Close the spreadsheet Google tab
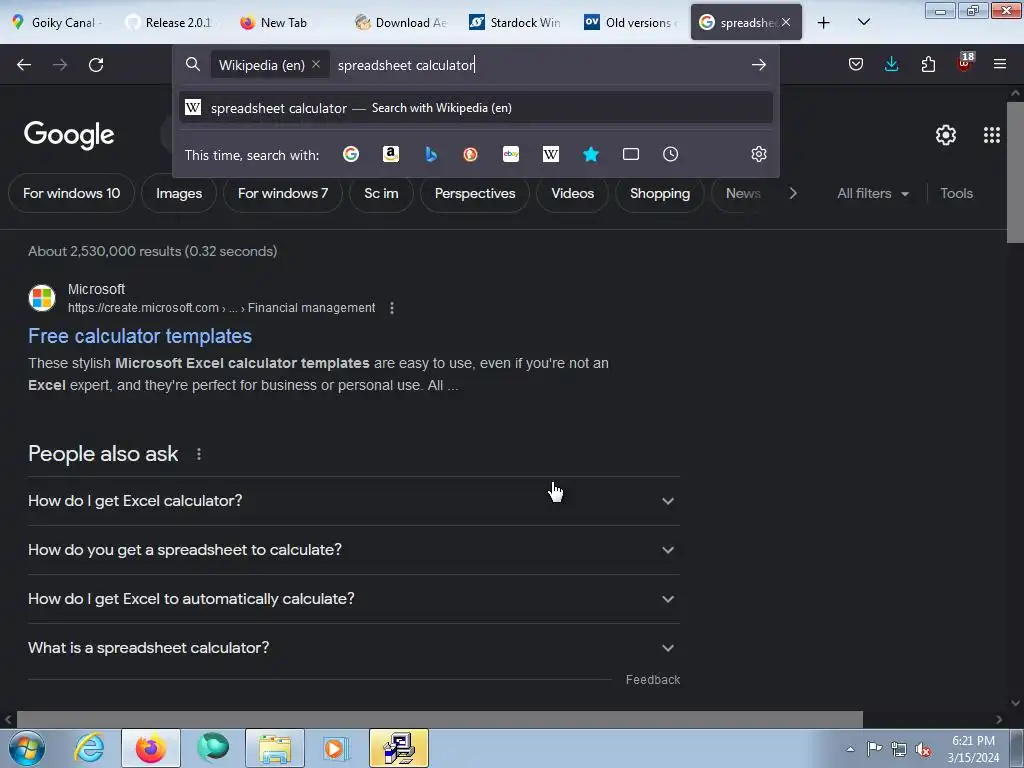Image resolution: width=1024 pixels, height=768 pixels. [x=786, y=22]
